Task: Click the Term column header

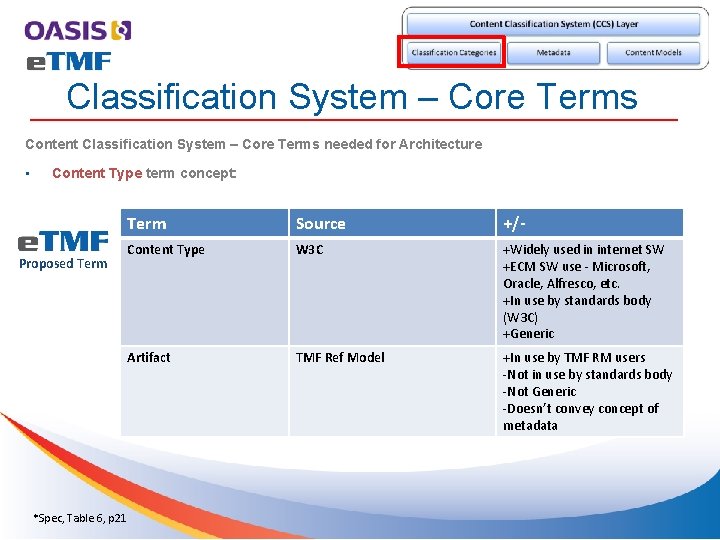Action: tap(204, 223)
